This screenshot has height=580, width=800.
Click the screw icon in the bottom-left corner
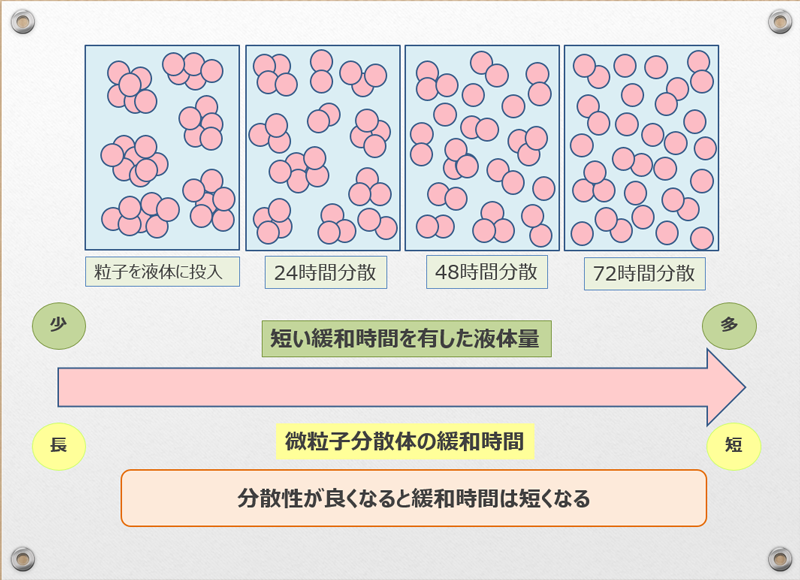click(21, 558)
